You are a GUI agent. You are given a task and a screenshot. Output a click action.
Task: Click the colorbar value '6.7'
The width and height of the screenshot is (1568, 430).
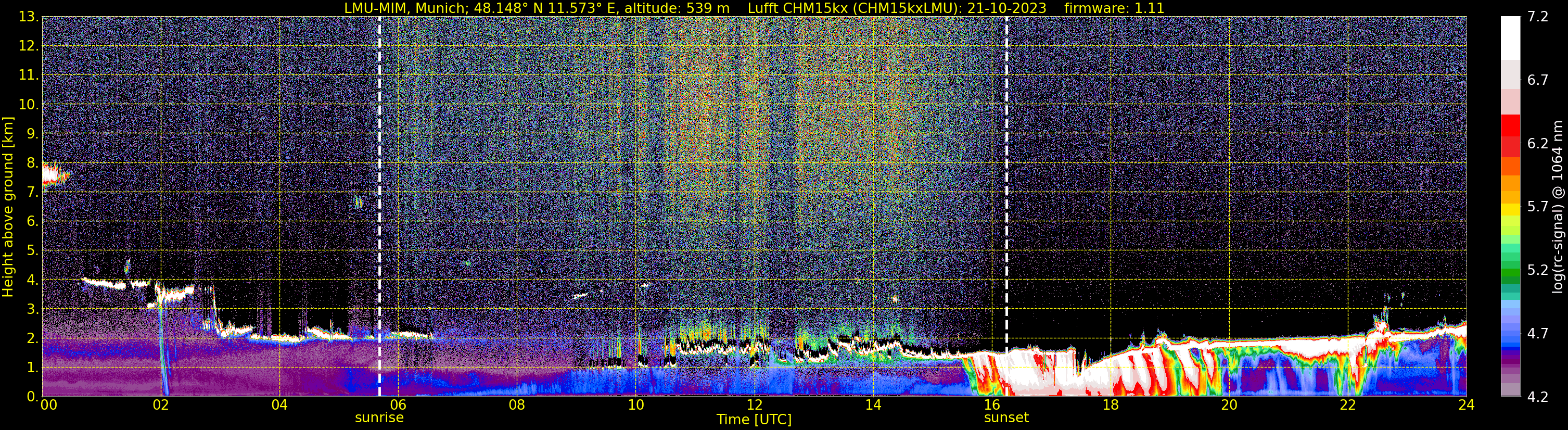coord(1538,80)
